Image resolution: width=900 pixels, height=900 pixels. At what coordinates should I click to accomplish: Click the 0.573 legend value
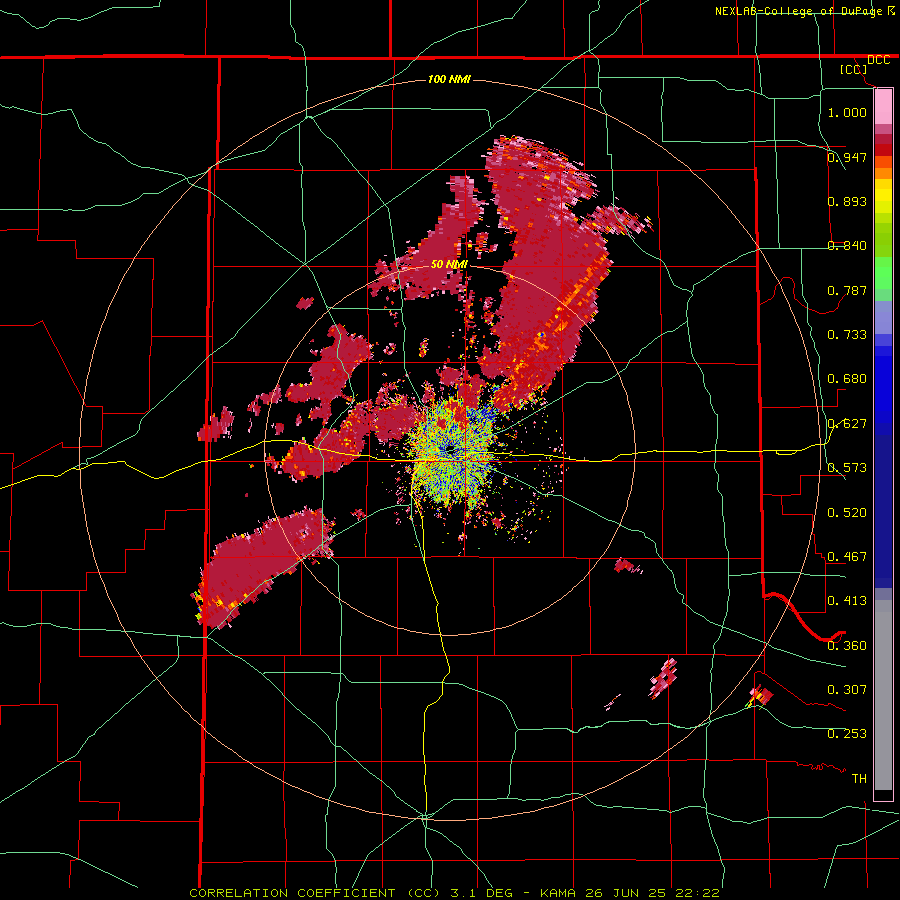tap(847, 468)
